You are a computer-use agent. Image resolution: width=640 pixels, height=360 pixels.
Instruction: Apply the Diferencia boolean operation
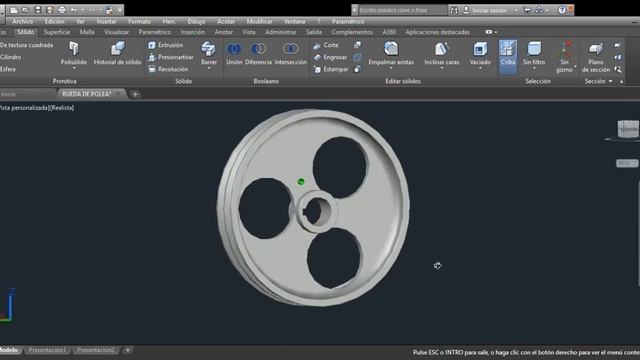click(x=258, y=53)
